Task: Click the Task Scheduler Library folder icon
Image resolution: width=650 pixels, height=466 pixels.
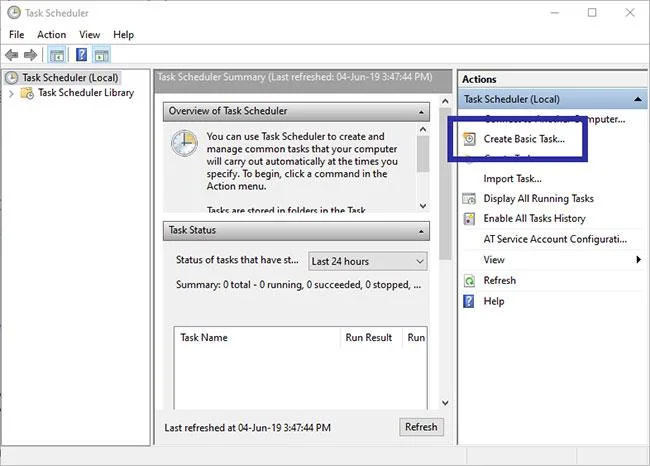Action: coord(27,93)
